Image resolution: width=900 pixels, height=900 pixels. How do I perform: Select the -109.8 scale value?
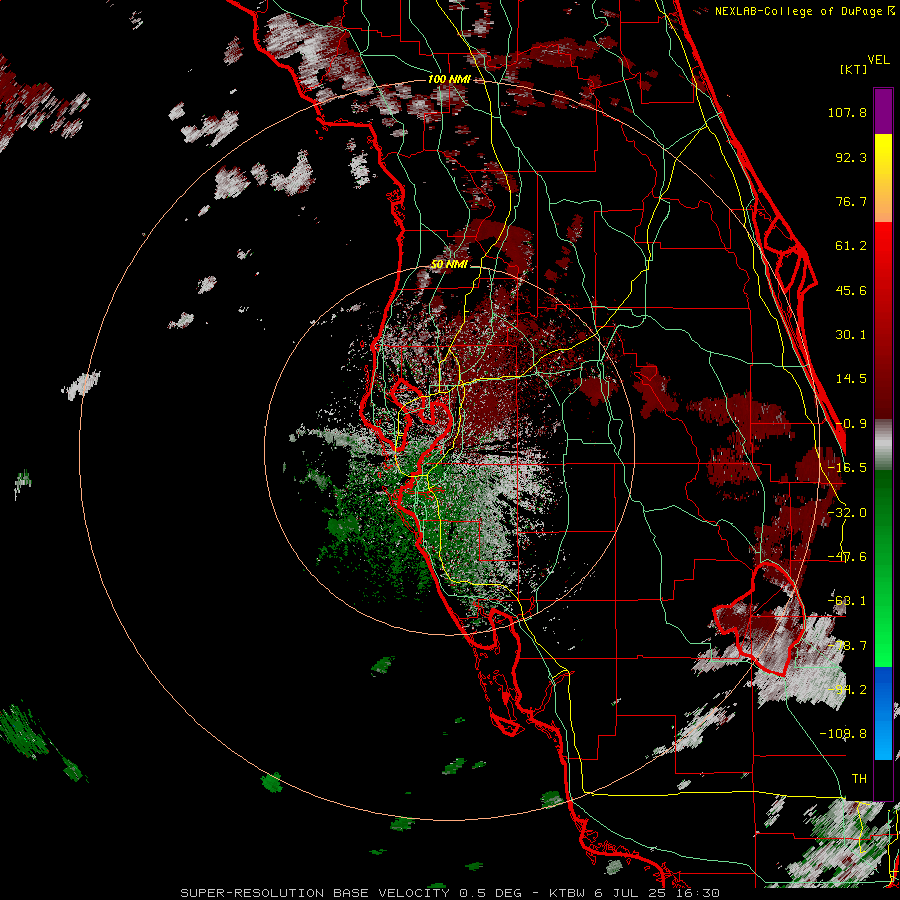[x=843, y=734]
